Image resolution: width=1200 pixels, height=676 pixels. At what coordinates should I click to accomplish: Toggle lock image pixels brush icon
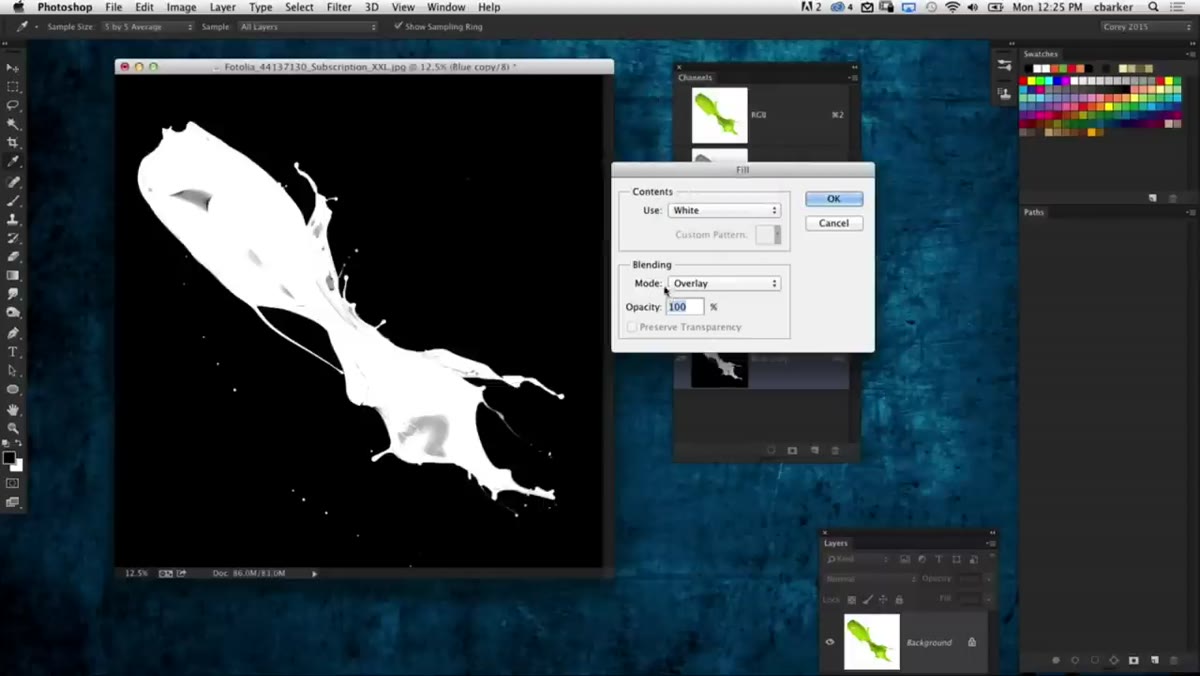pos(867,600)
